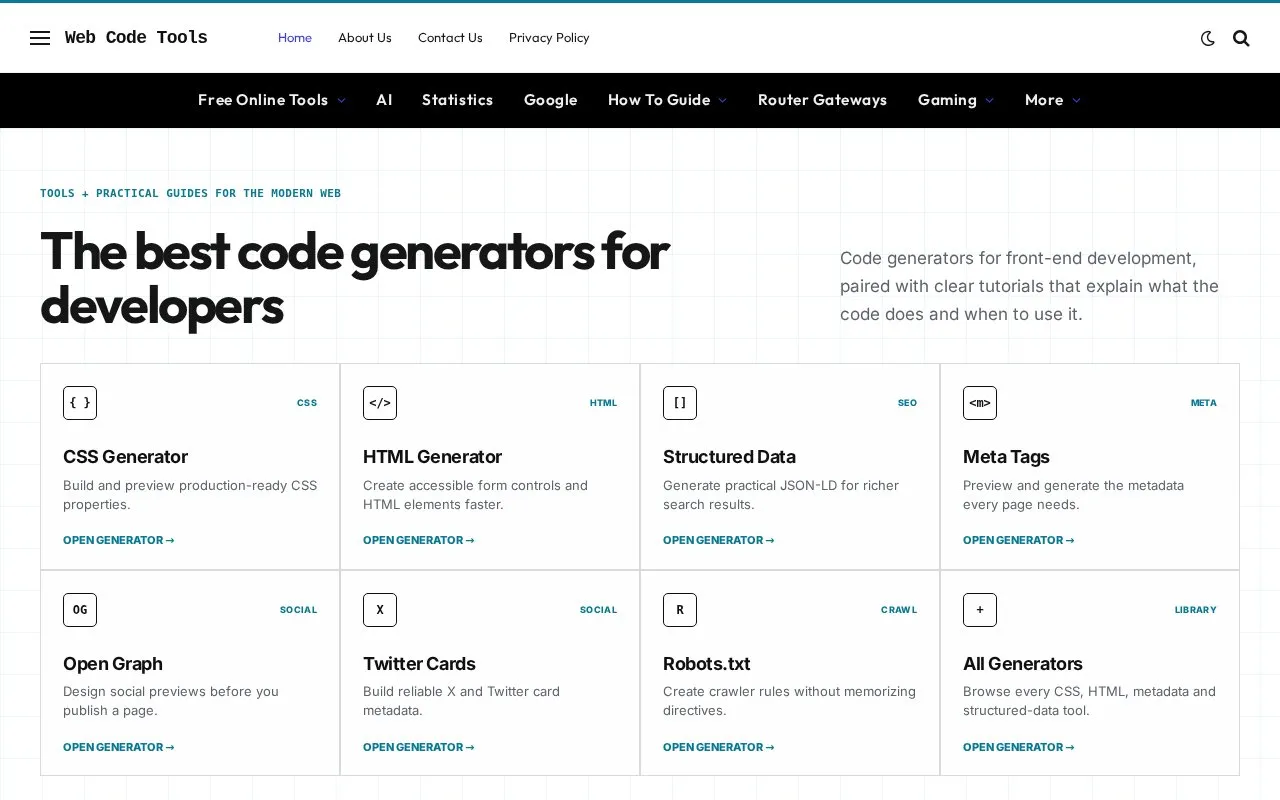Open generator link under All Generators
The image size is (1280, 800).
[1019, 747]
